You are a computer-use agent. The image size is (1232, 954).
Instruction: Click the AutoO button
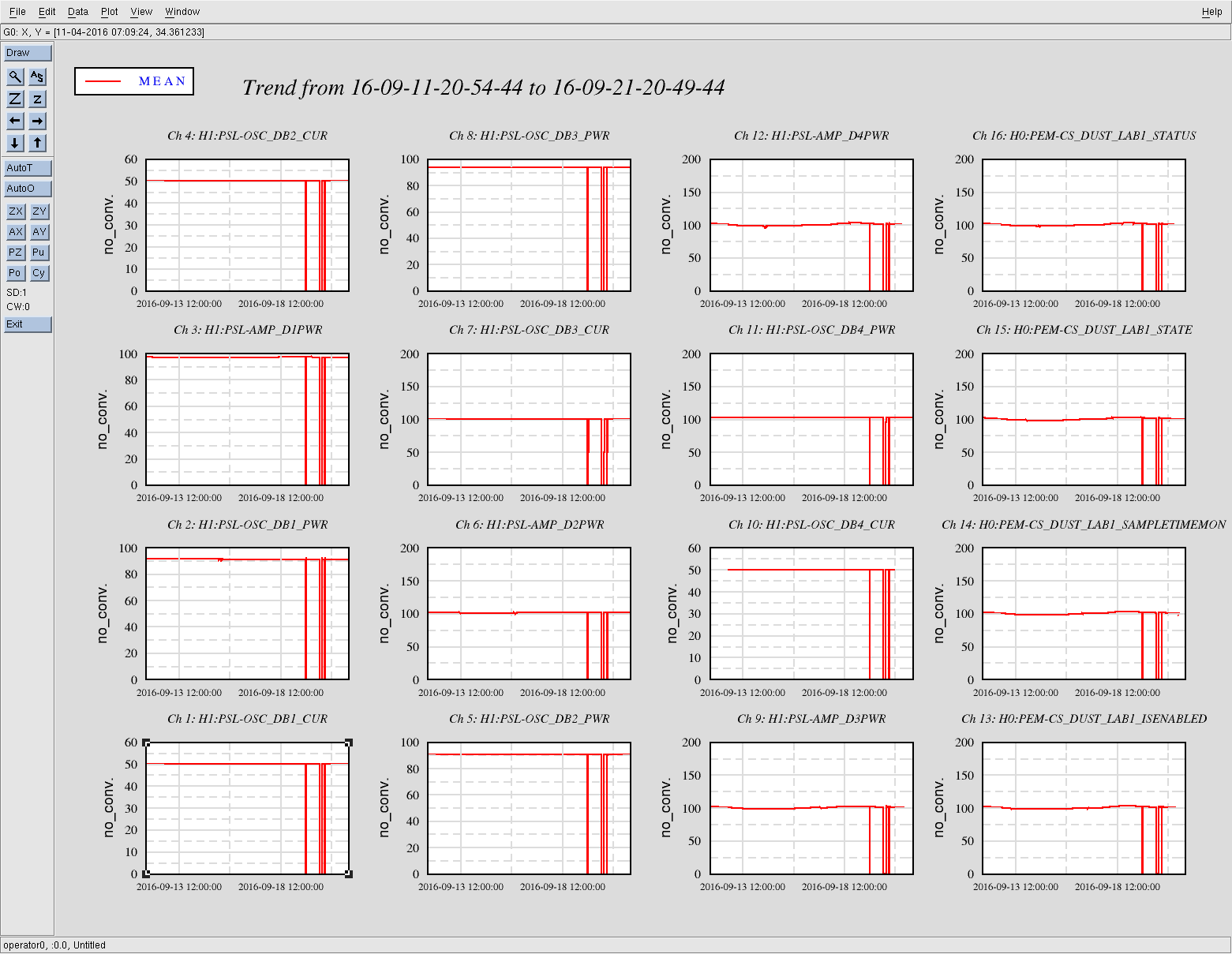coord(28,189)
